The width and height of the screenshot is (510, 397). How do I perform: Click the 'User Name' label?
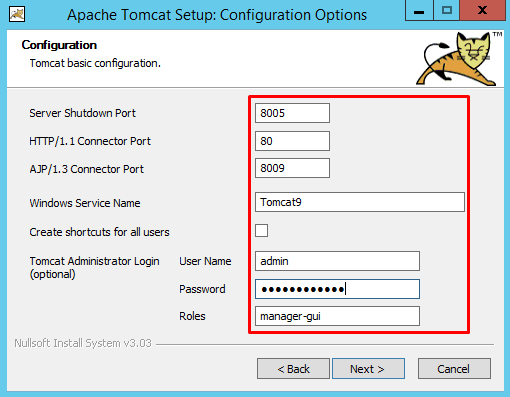coord(205,261)
